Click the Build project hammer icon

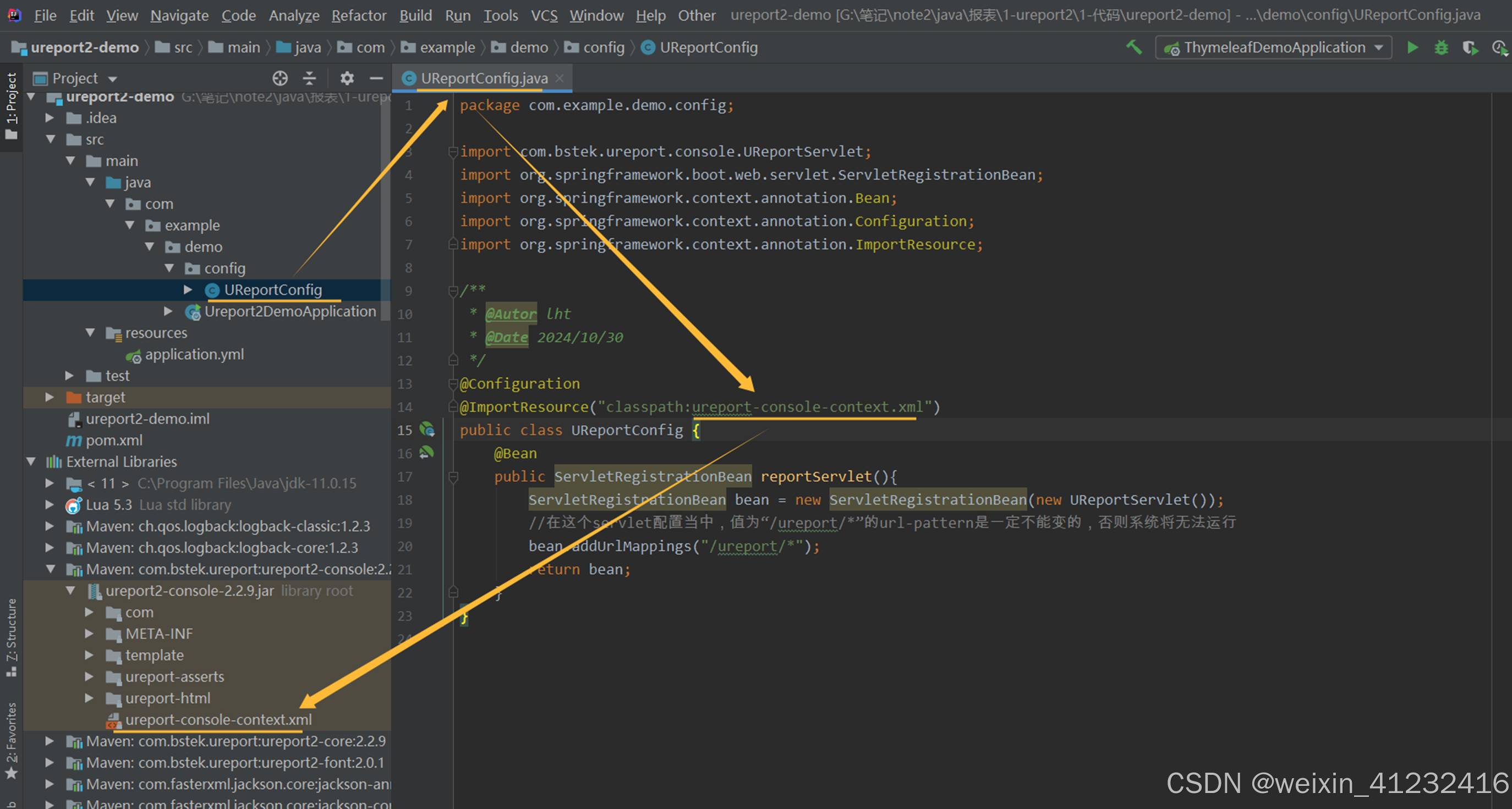(1134, 47)
